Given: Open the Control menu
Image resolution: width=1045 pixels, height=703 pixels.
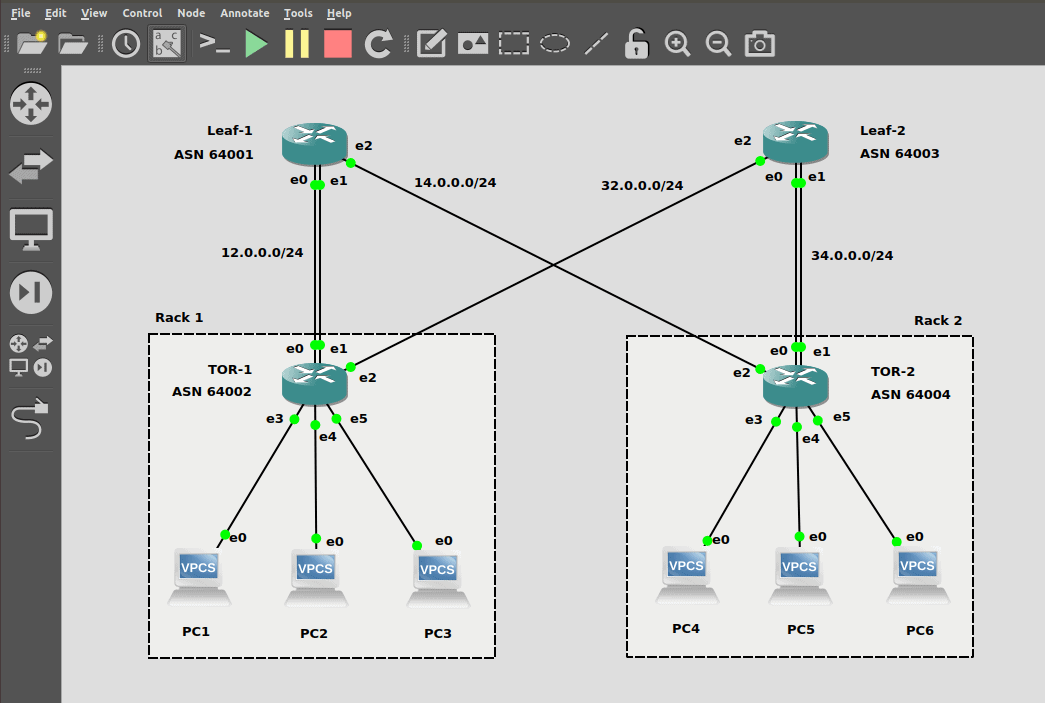Looking at the screenshot, I should (141, 13).
